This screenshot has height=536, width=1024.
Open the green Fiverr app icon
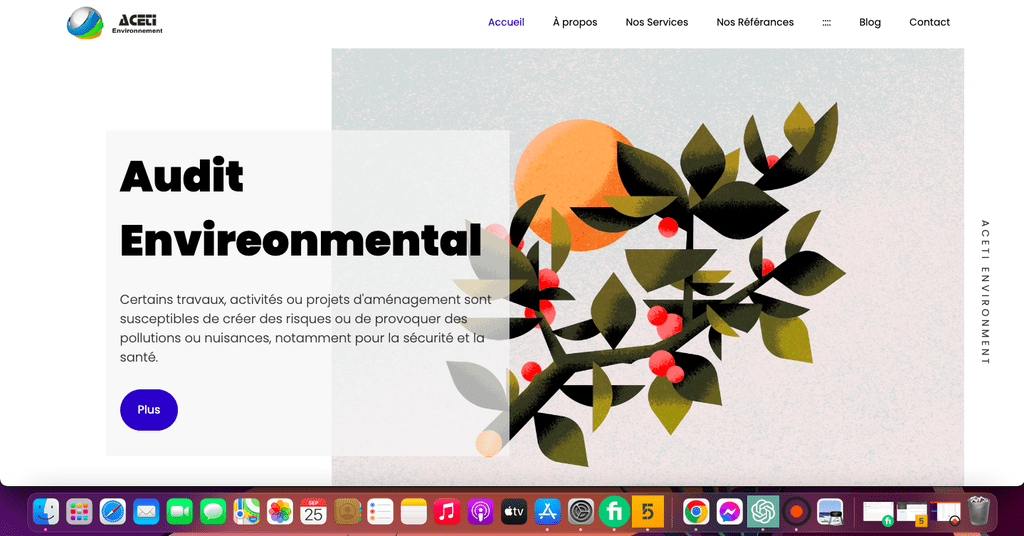coord(614,512)
